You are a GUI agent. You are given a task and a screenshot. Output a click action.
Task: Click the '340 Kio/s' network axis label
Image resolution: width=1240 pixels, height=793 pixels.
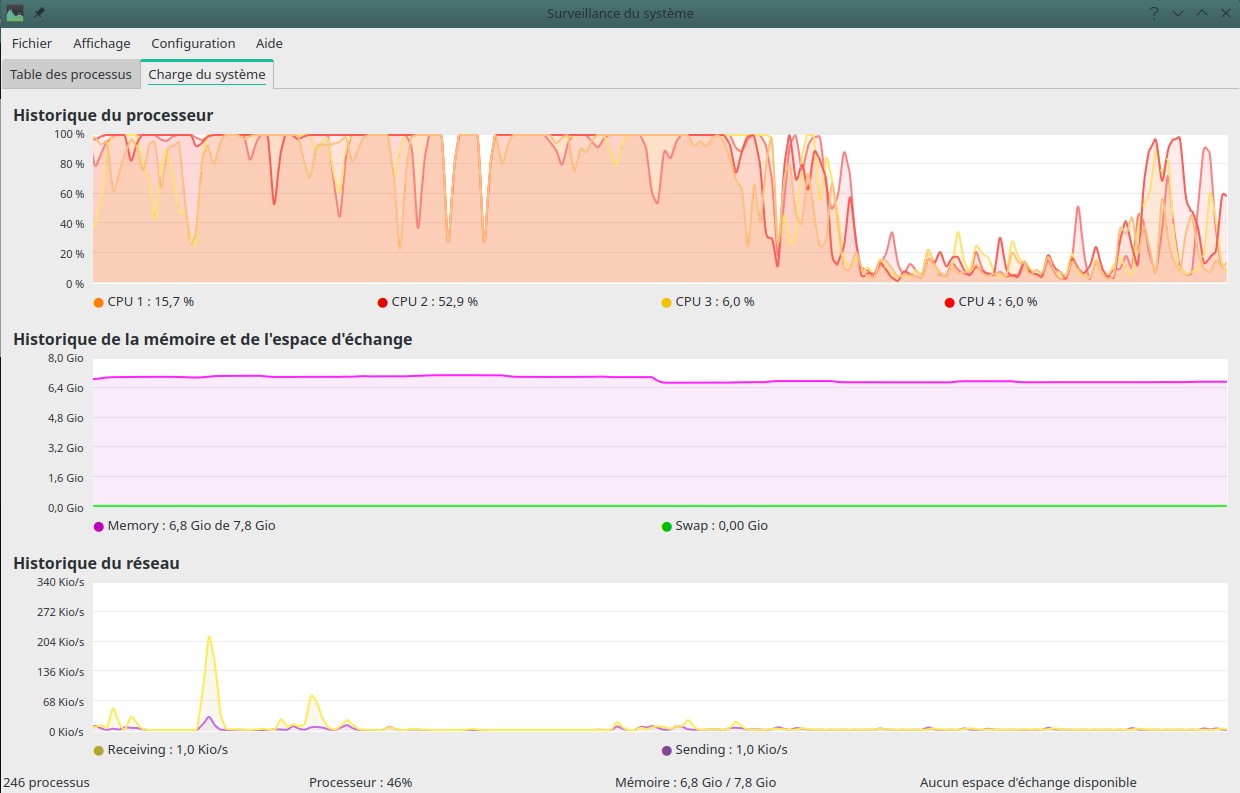60,582
